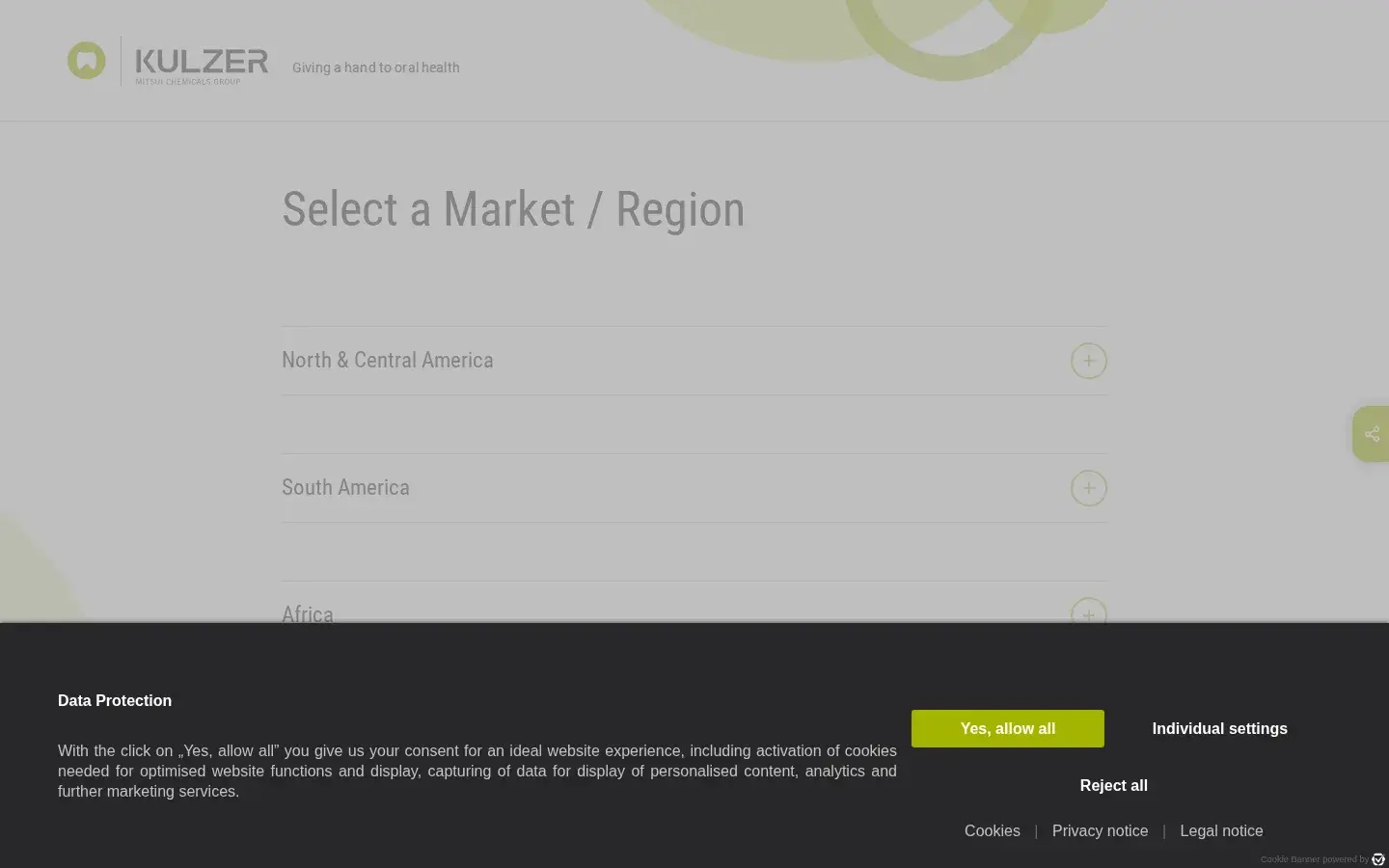Click the Cookie Banner provider logo icon
This screenshot has width=1389, height=868.
coord(1378,859)
